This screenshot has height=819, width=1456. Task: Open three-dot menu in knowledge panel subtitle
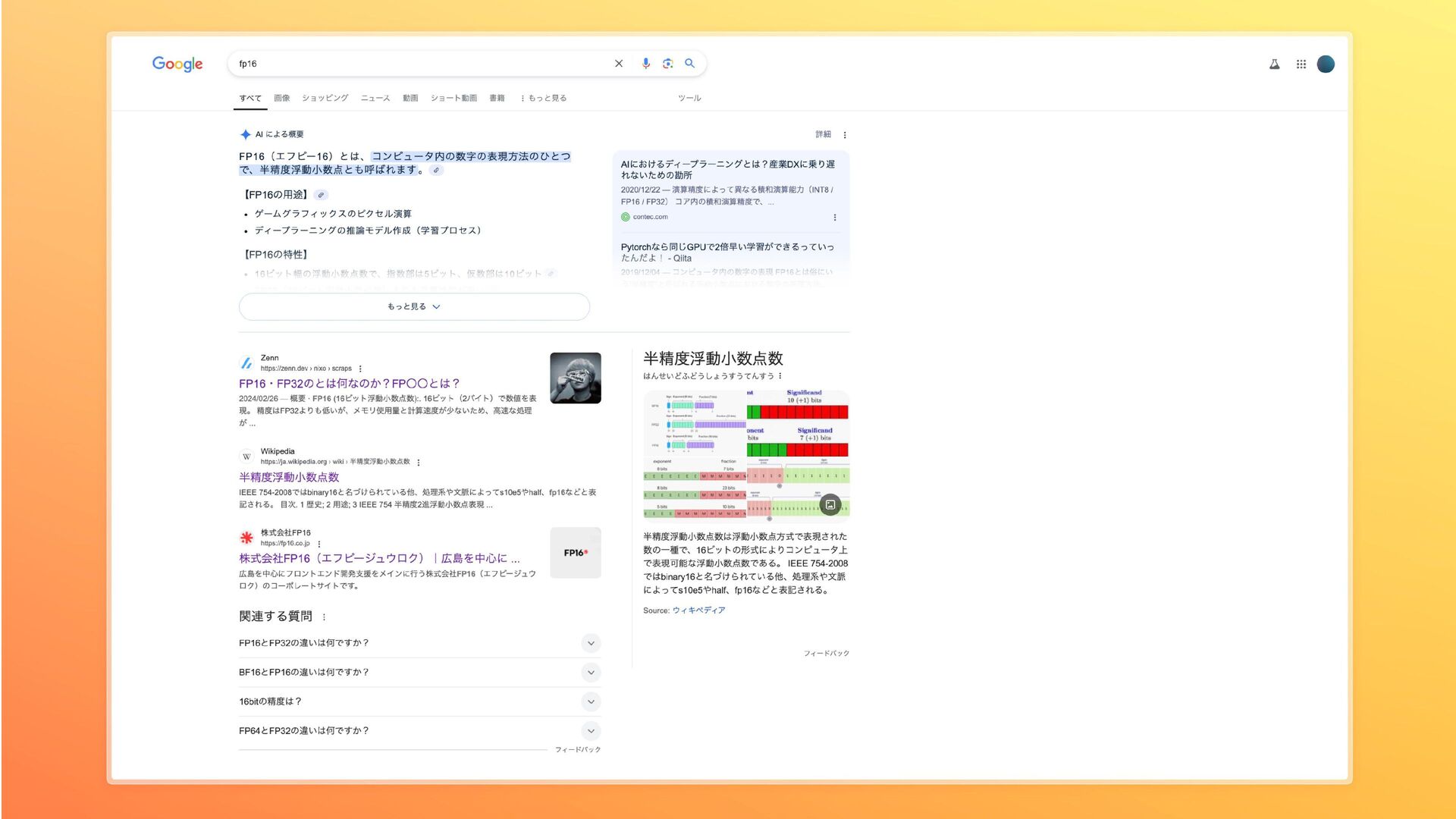coord(780,376)
